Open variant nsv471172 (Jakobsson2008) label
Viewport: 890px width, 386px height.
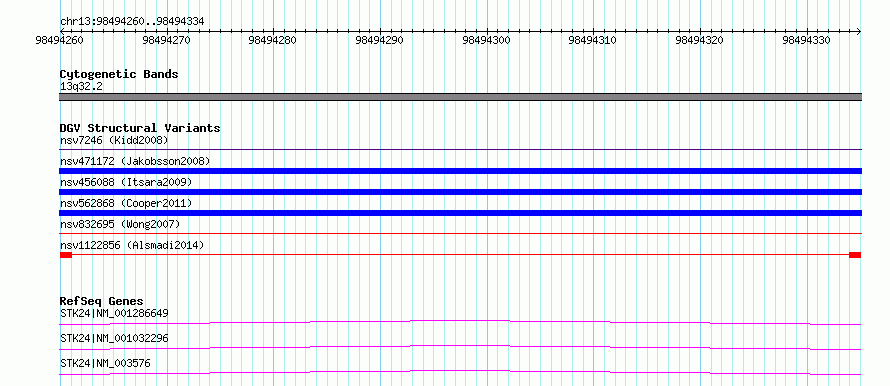pyautogui.click(x=135, y=161)
